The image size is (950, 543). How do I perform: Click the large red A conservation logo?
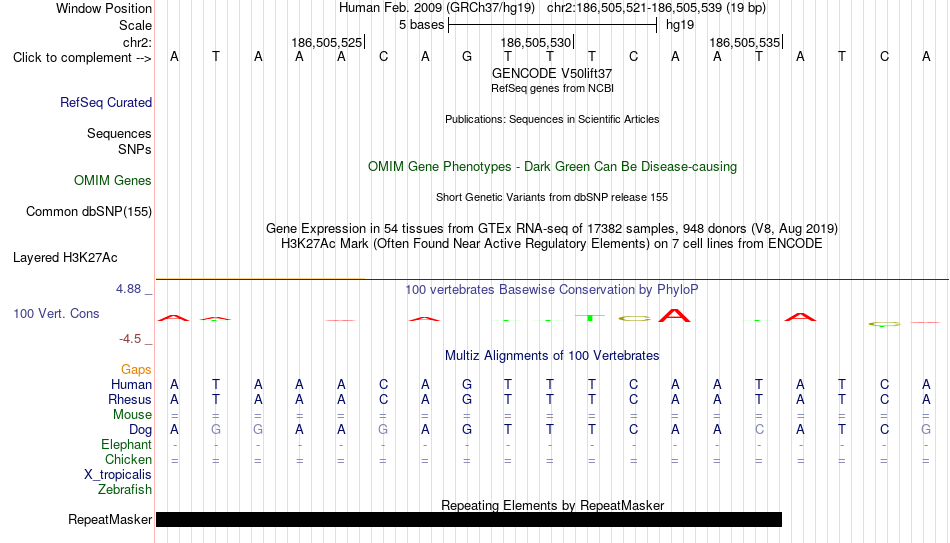[x=674, y=315]
